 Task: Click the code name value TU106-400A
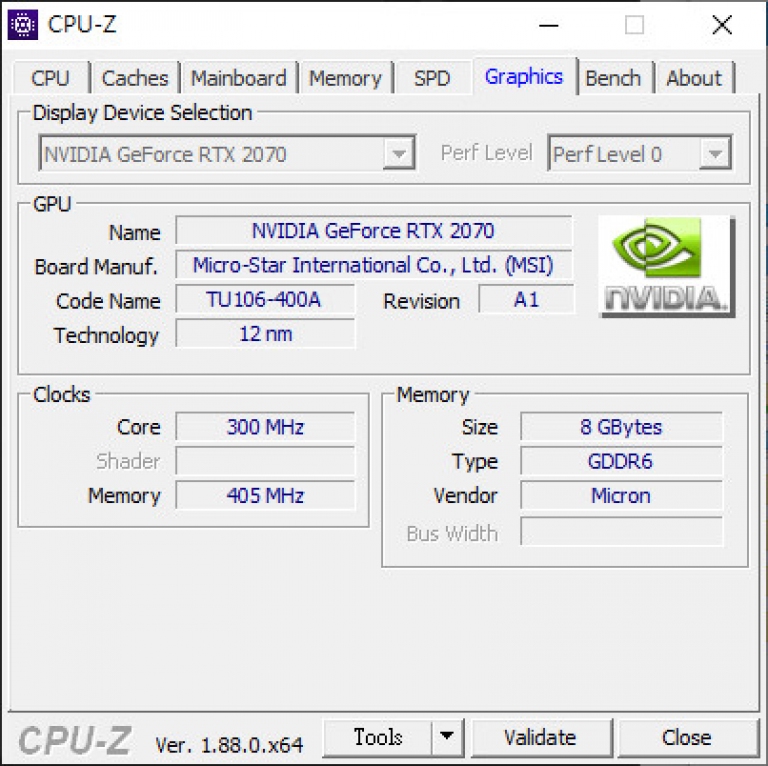pyautogui.click(x=265, y=299)
